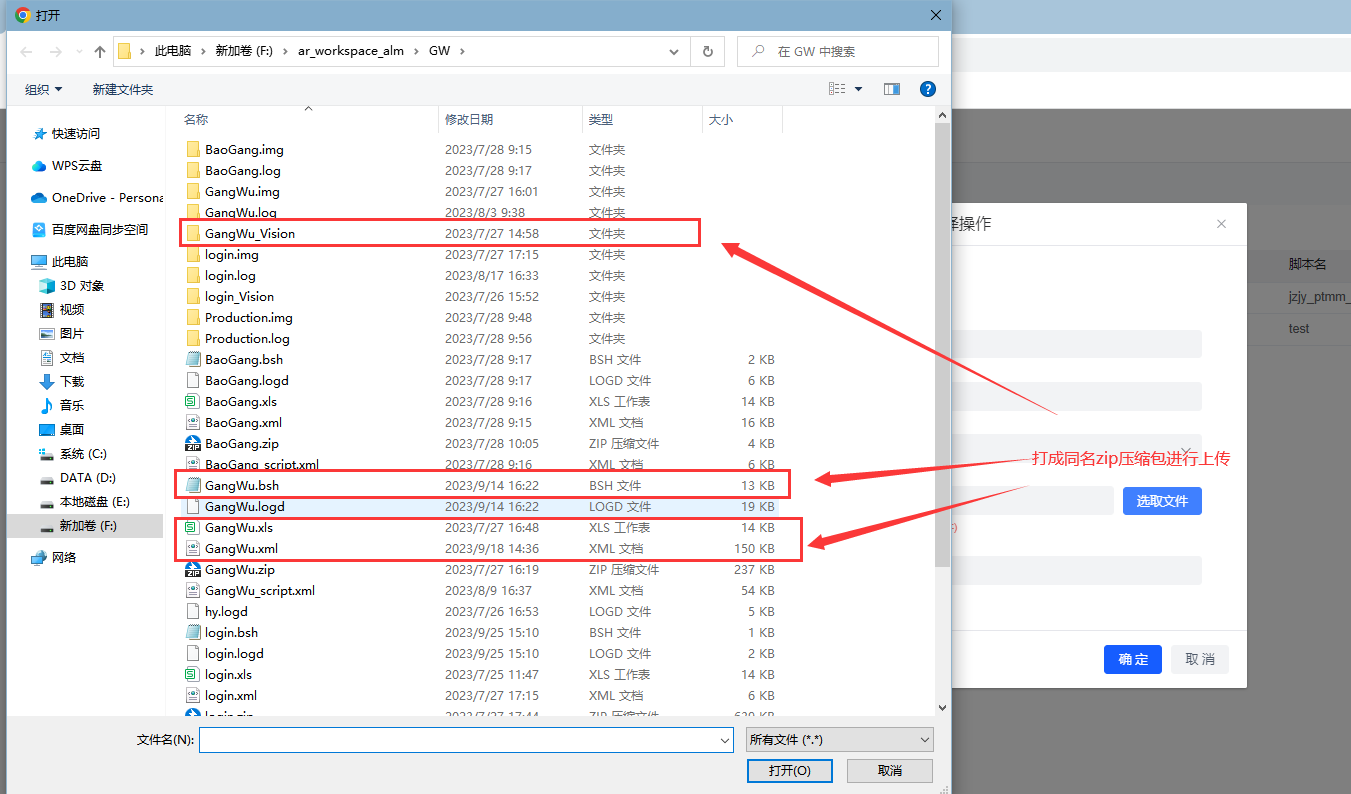This screenshot has height=794, width=1351.
Task: Select the GangWu_Vision folder
Action: pos(249,234)
